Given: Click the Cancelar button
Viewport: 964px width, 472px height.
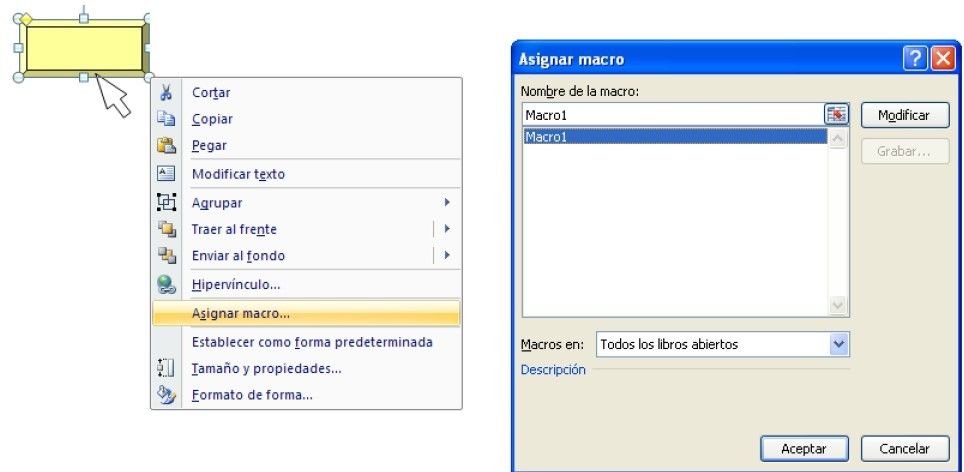Looking at the screenshot, I should [x=905, y=449].
